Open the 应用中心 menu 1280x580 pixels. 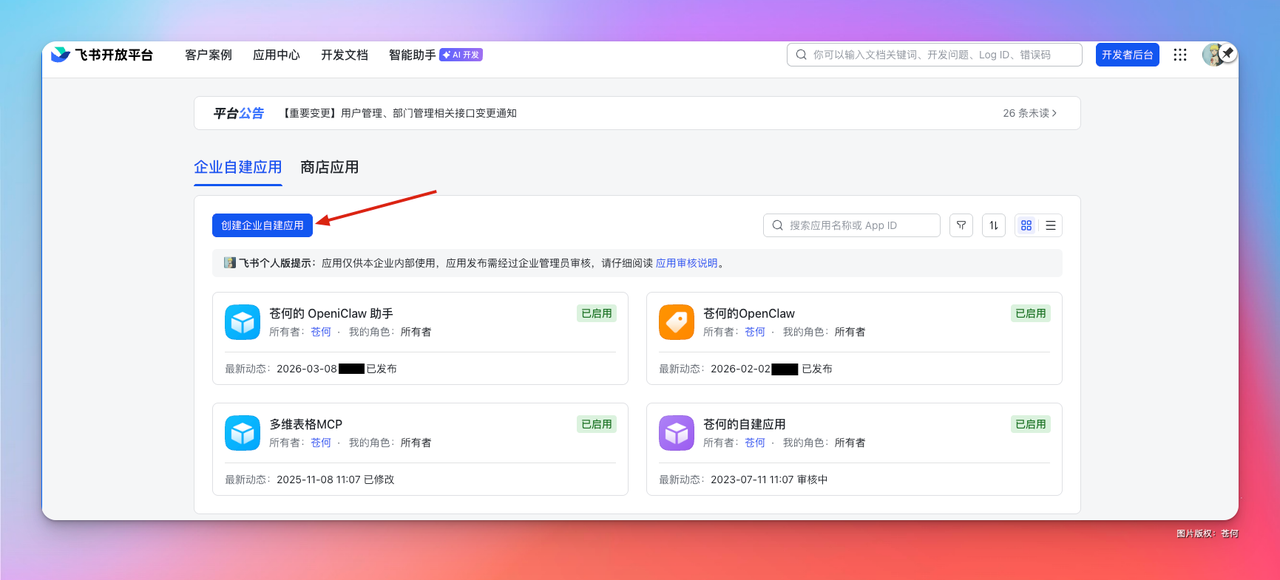(276, 55)
